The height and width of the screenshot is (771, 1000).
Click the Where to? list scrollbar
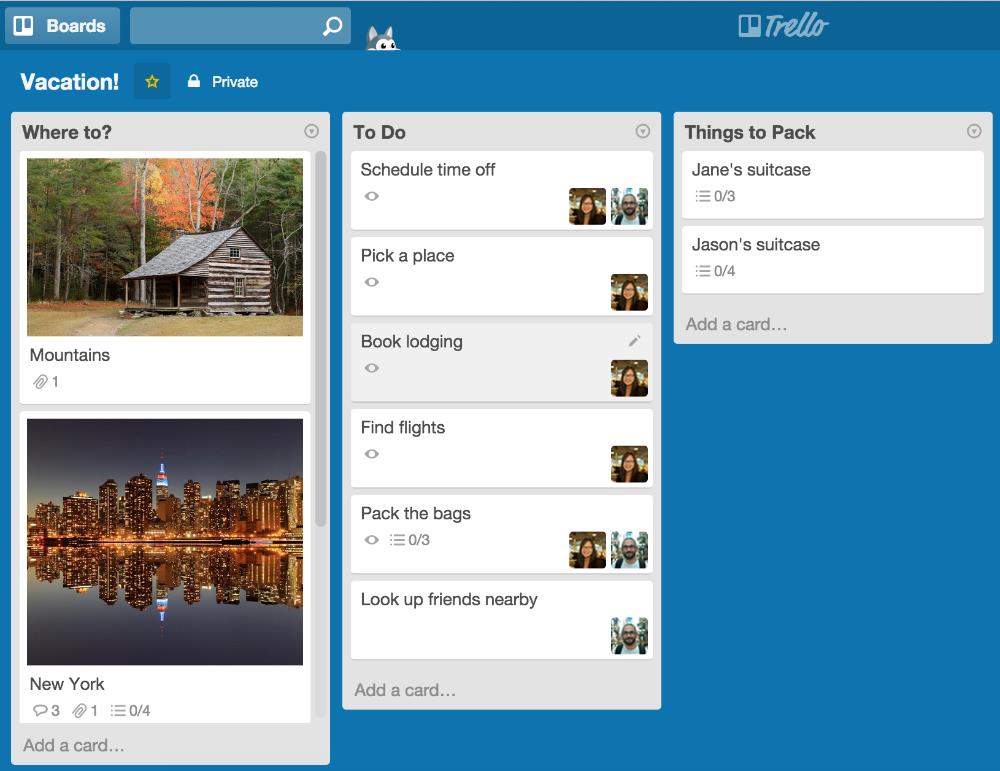(x=321, y=338)
